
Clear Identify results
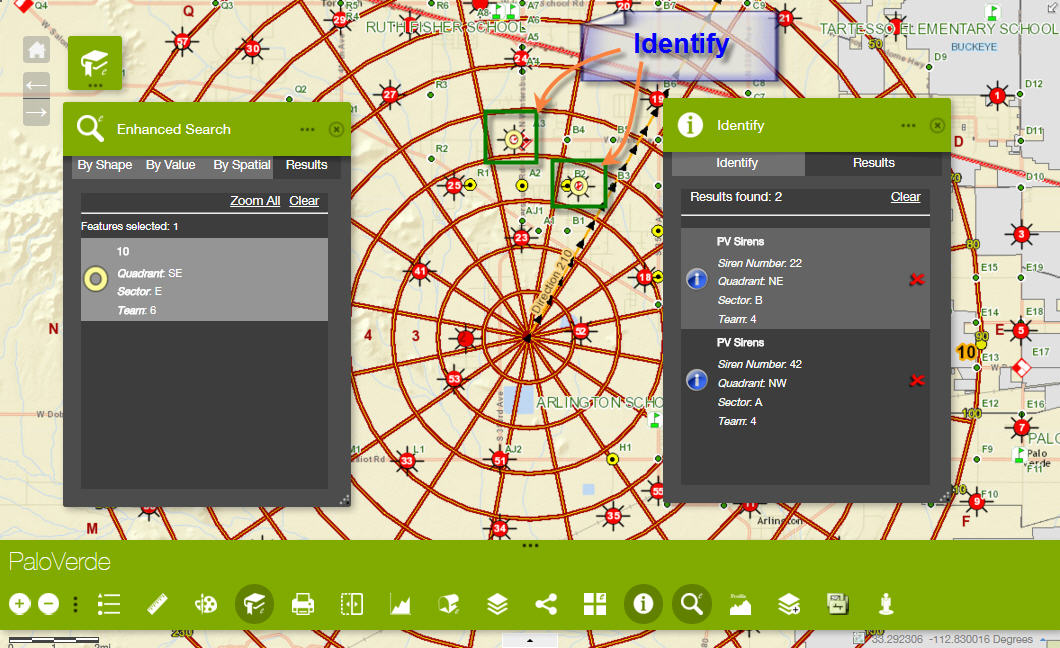(x=905, y=197)
